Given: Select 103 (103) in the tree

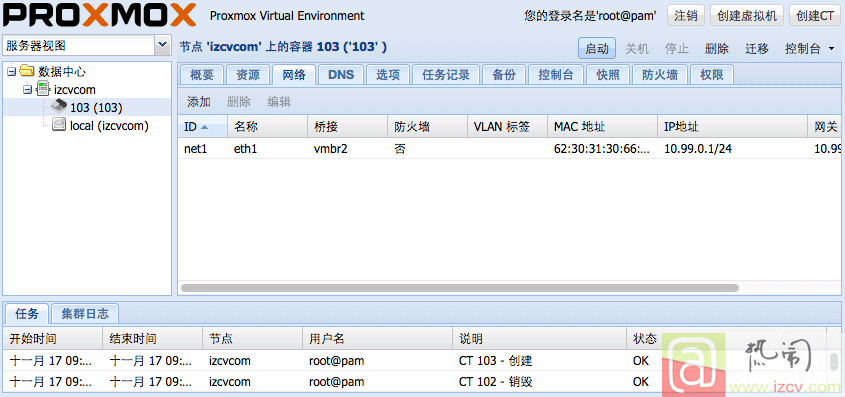Looking at the screenshot, I should point(96,108).
